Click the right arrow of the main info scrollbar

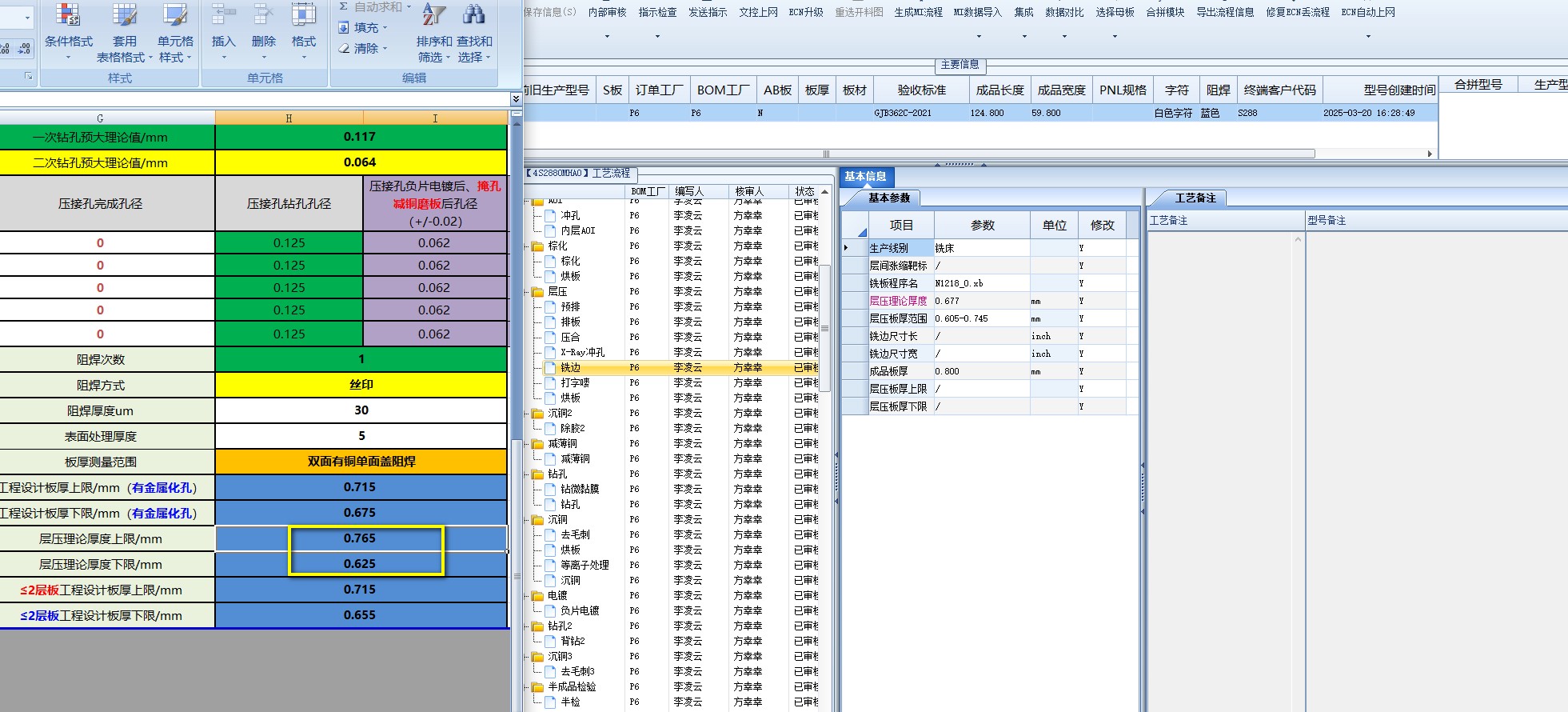[1430, 154]
